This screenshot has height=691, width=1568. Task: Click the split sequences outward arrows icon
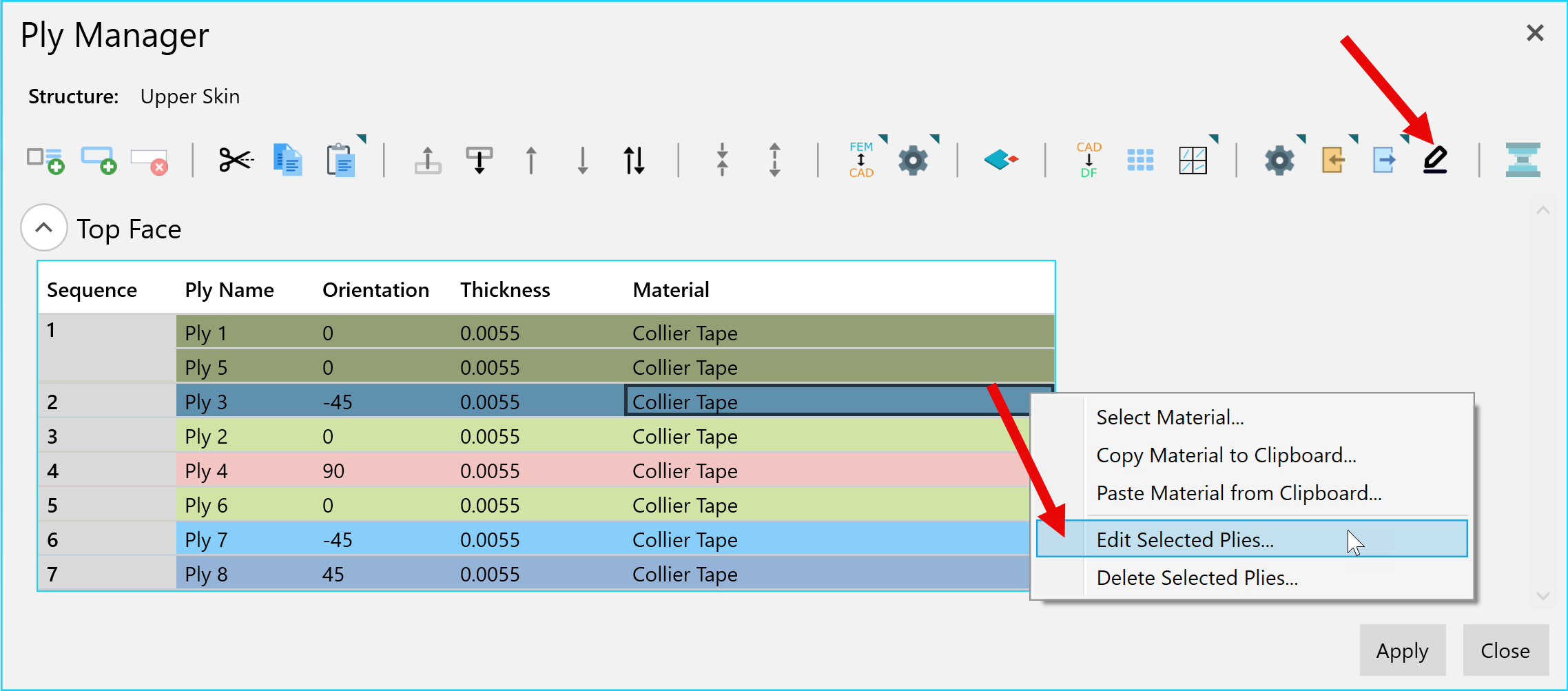coord(775,160)
